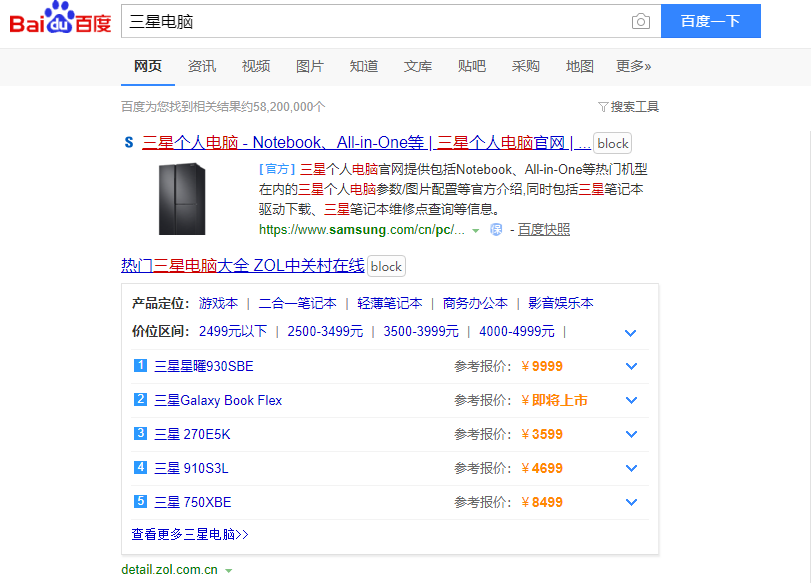Image resolution: width=811 pixels, height=583 pixels.
Task: Click rank badge 1 for 三星星曜930SBE
Action: click(140, 366)
